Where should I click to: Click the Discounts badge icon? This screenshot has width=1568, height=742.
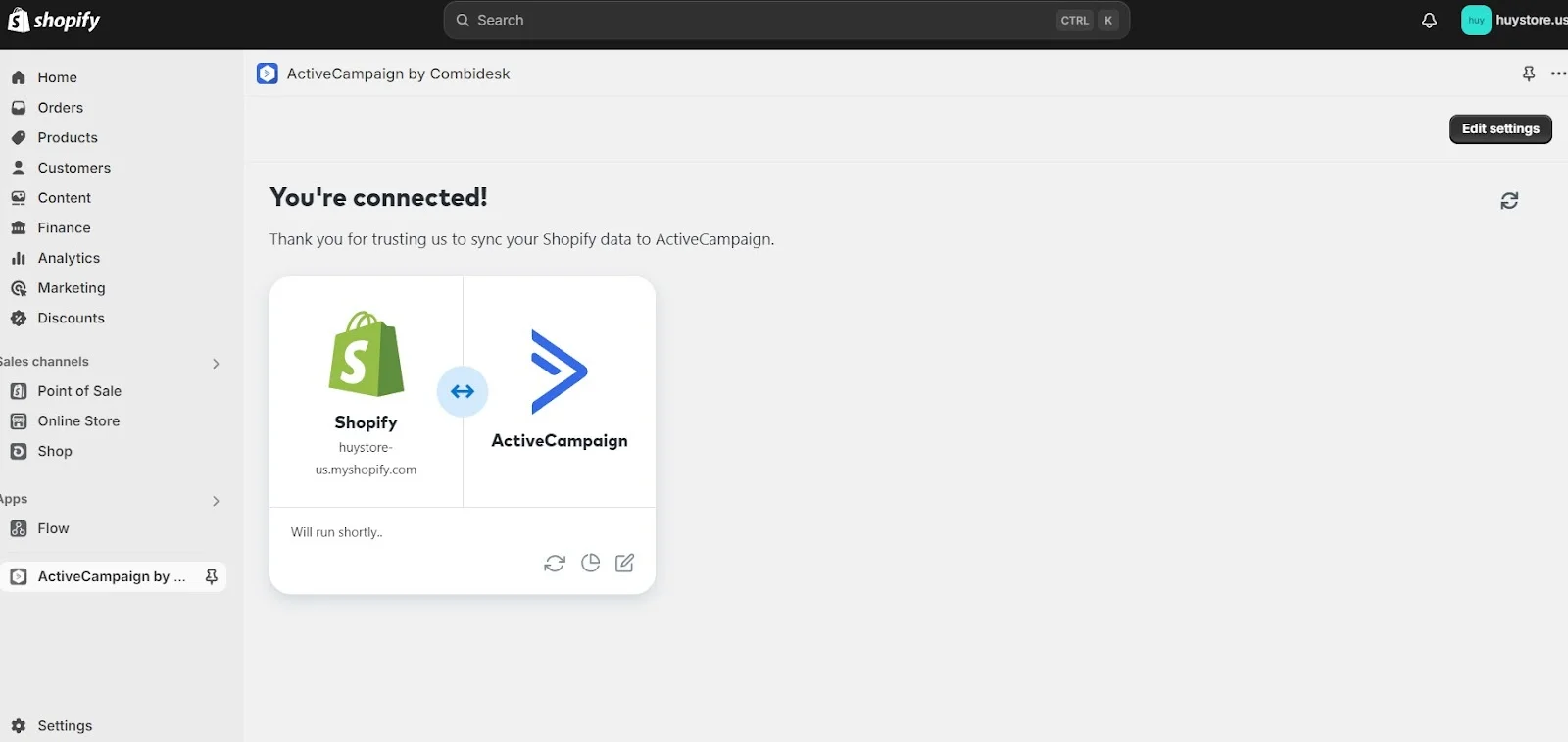[x=18, y=318]
